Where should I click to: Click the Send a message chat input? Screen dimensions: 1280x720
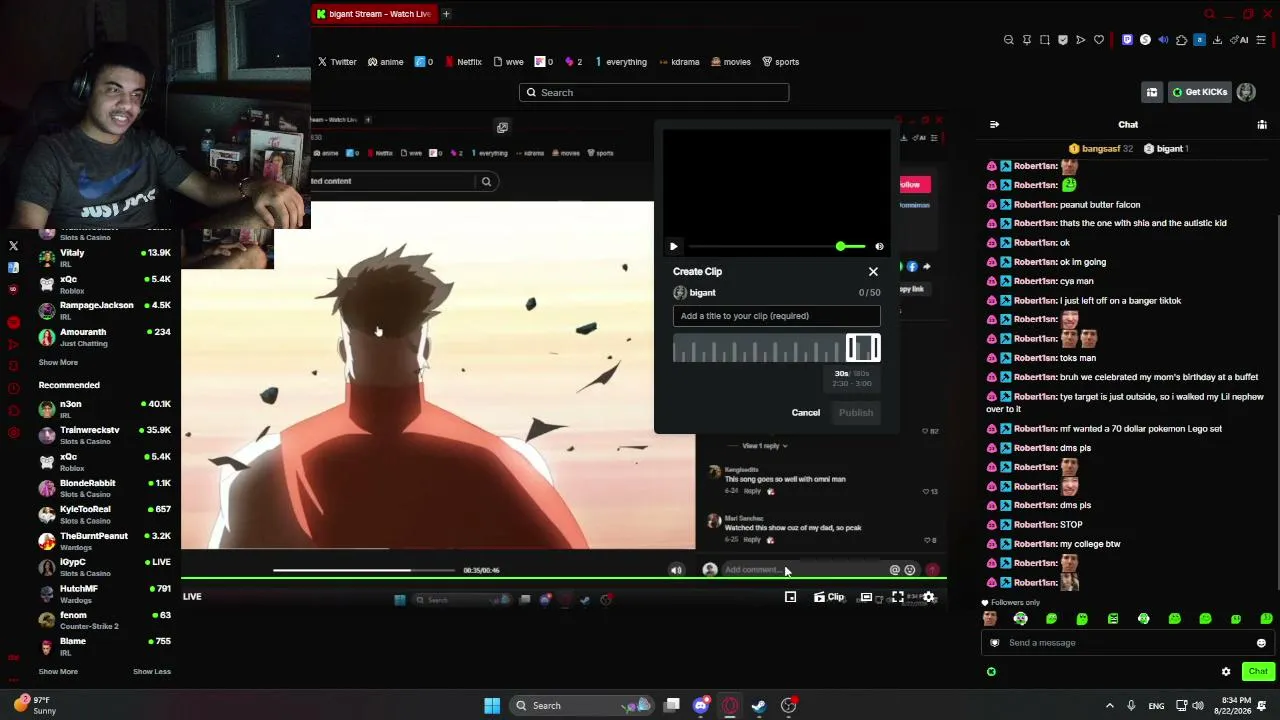click(1126, 643)
